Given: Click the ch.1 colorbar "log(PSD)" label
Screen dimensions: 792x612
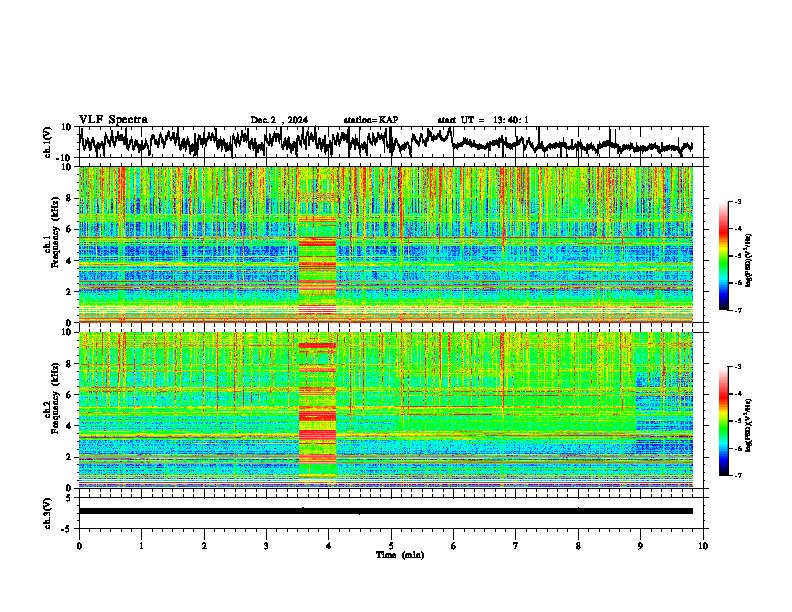Looking at the screenshot, I should tap(749, 261).
